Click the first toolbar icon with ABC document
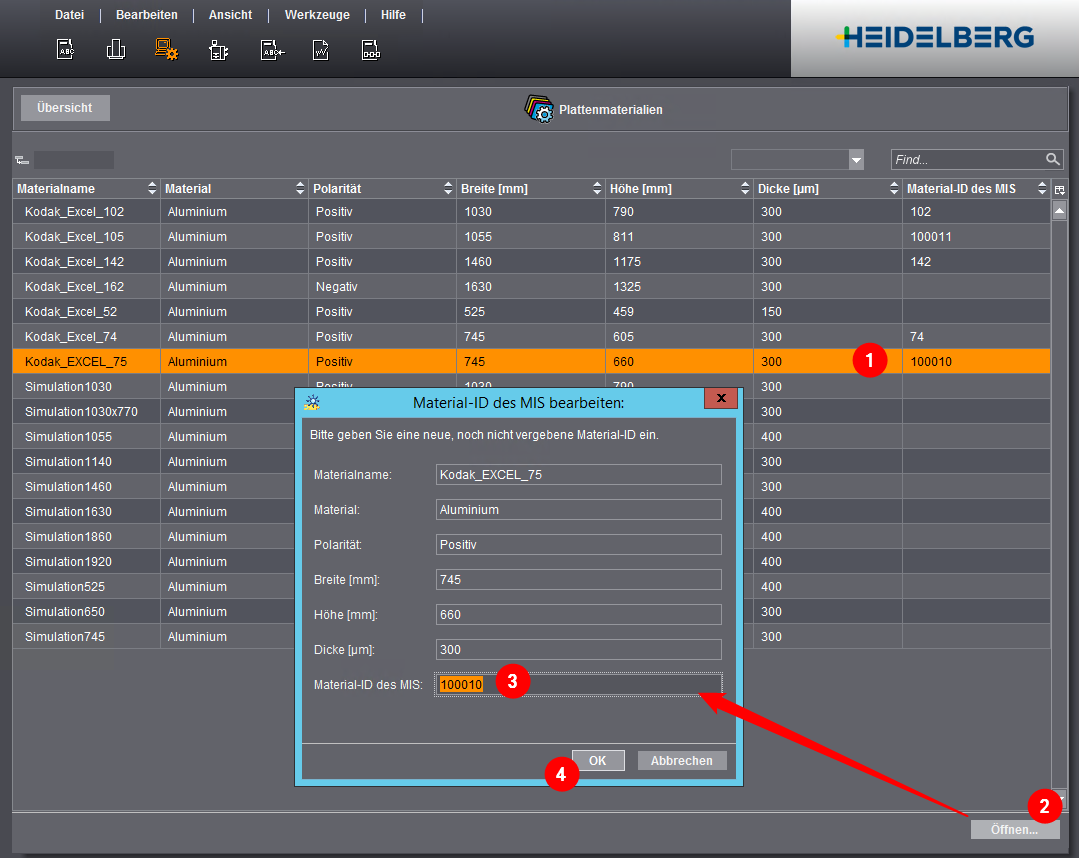Image resolution: width=1079 pixels, height=858 pixels. (65, 49)
